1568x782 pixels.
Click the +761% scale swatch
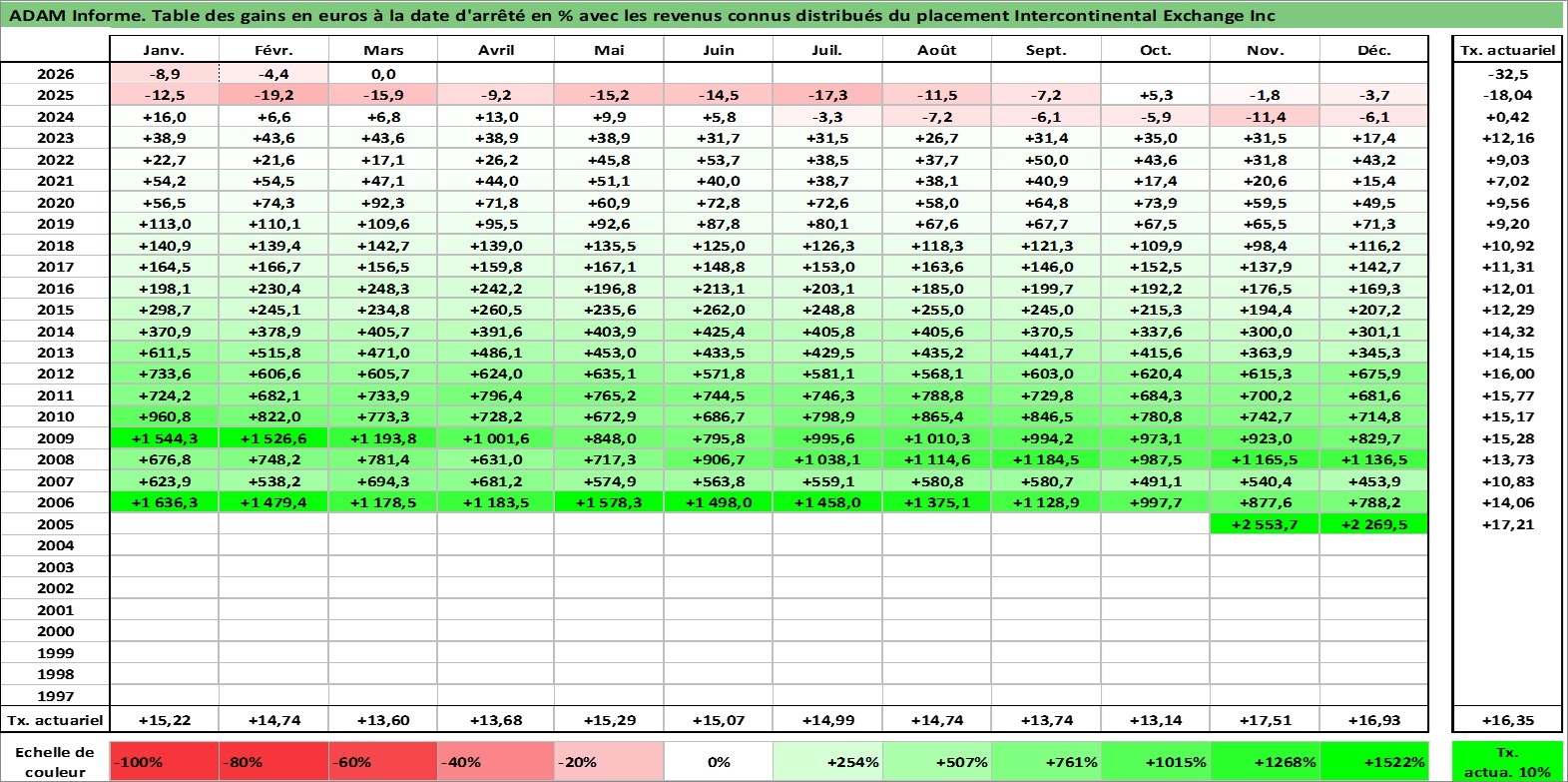pos(1046,762)
